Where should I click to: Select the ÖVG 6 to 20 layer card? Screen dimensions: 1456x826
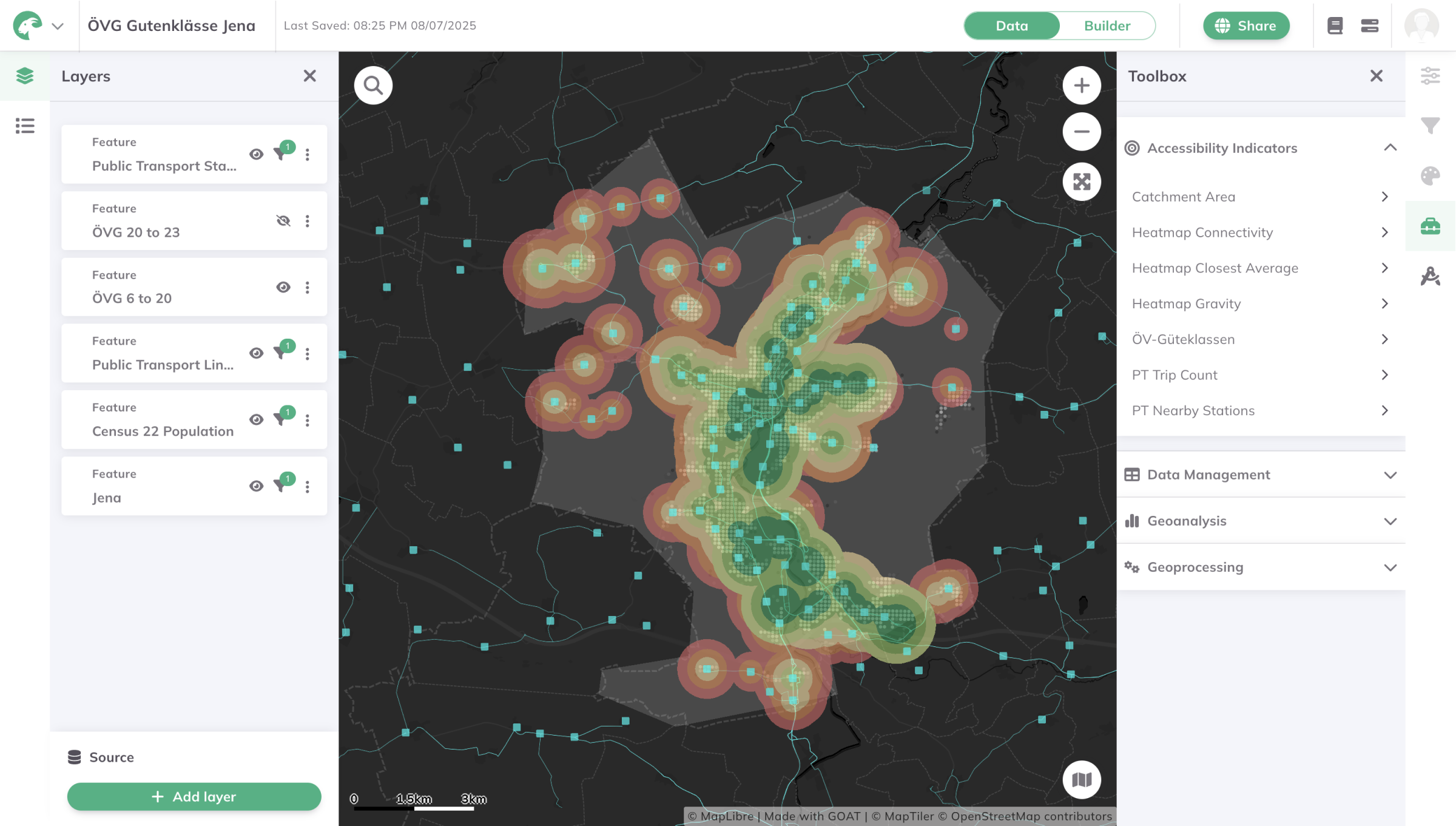tap(194, 287)
